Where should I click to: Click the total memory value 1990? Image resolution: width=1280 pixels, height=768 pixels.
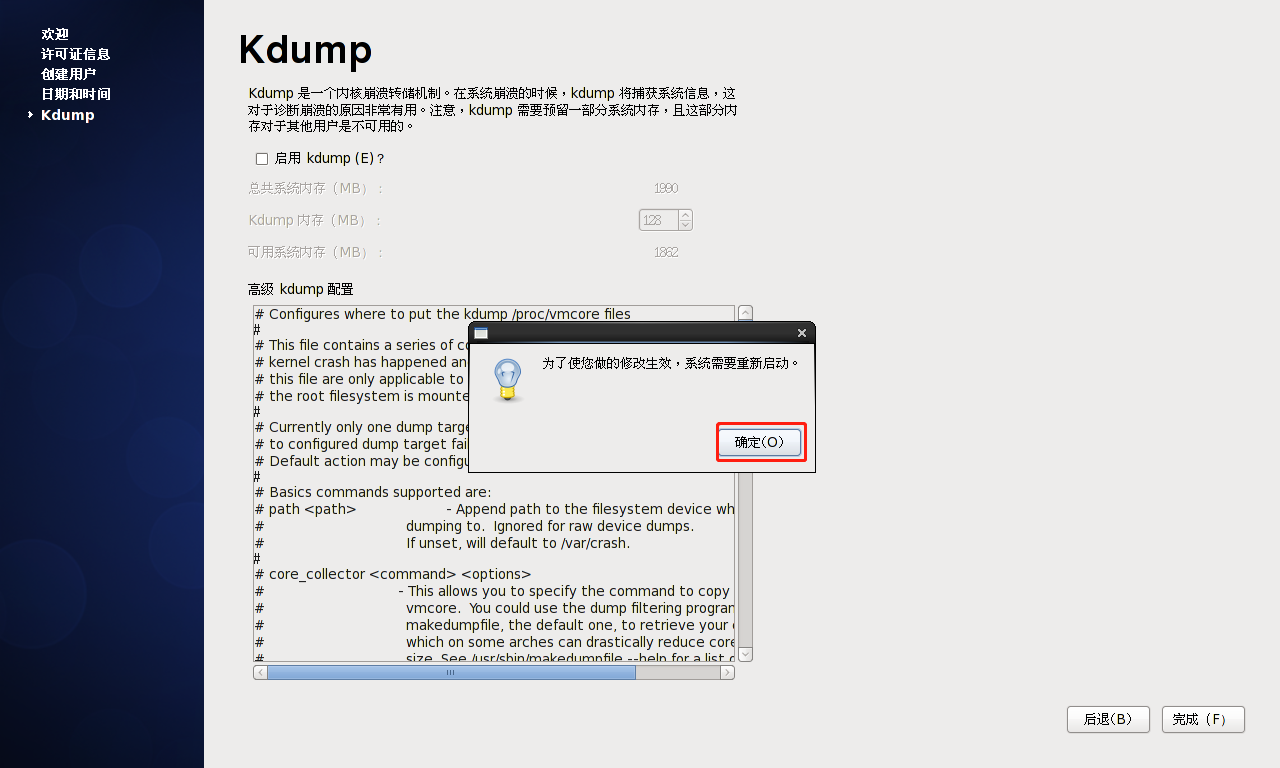(666, 188)
